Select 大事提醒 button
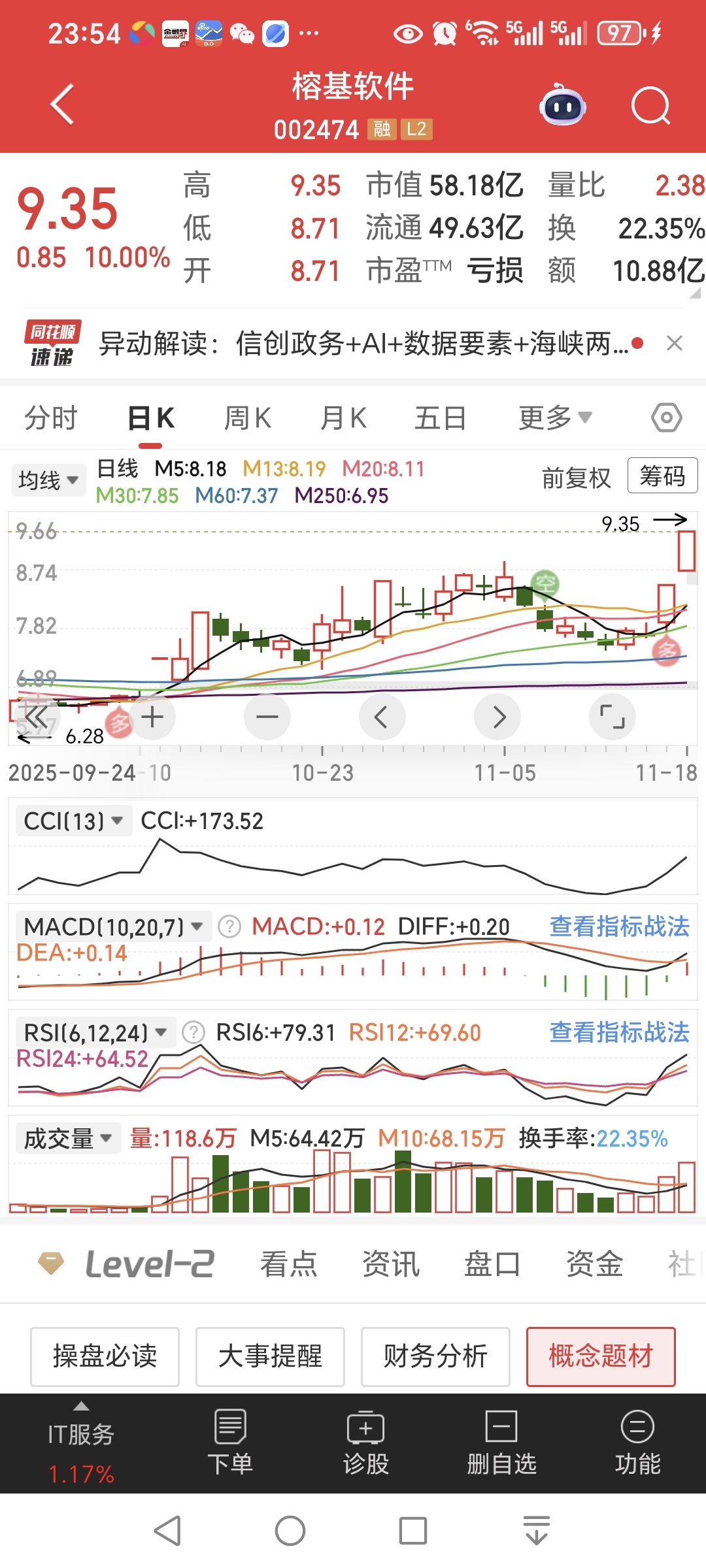The height and width of the screenshot is (1568, 706). coord(270,1356)
